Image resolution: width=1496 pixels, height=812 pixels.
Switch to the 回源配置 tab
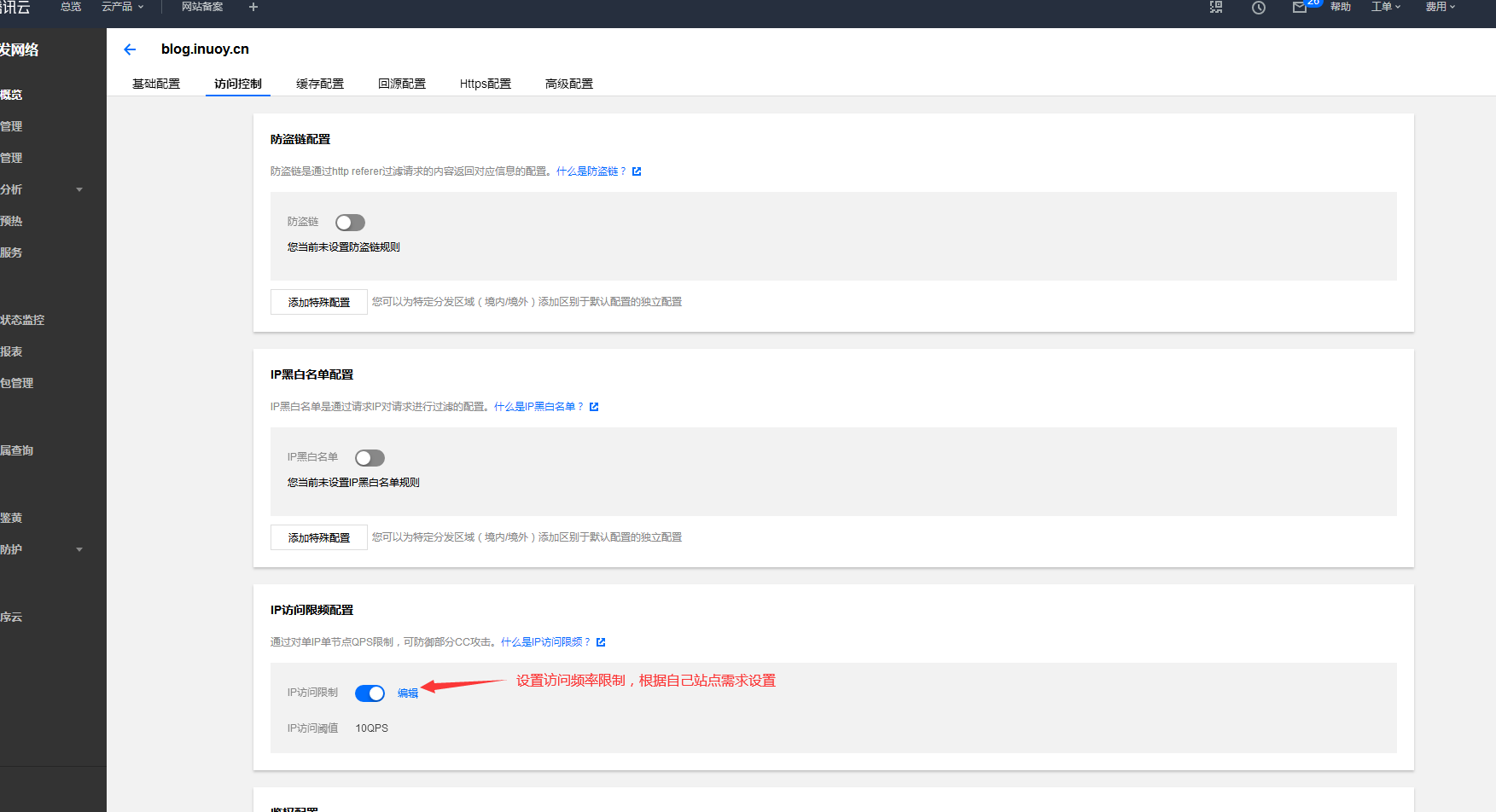click(402, 84)
